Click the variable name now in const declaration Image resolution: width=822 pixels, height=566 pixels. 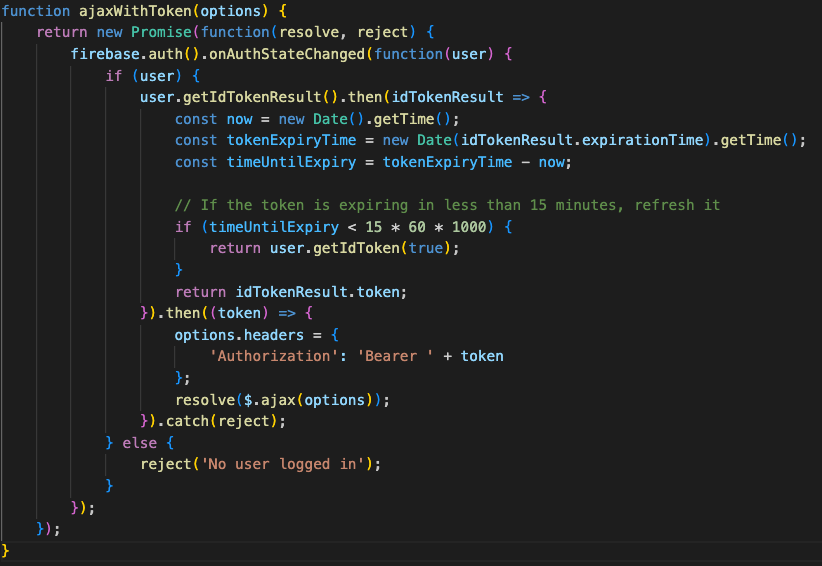coord(240,119)
